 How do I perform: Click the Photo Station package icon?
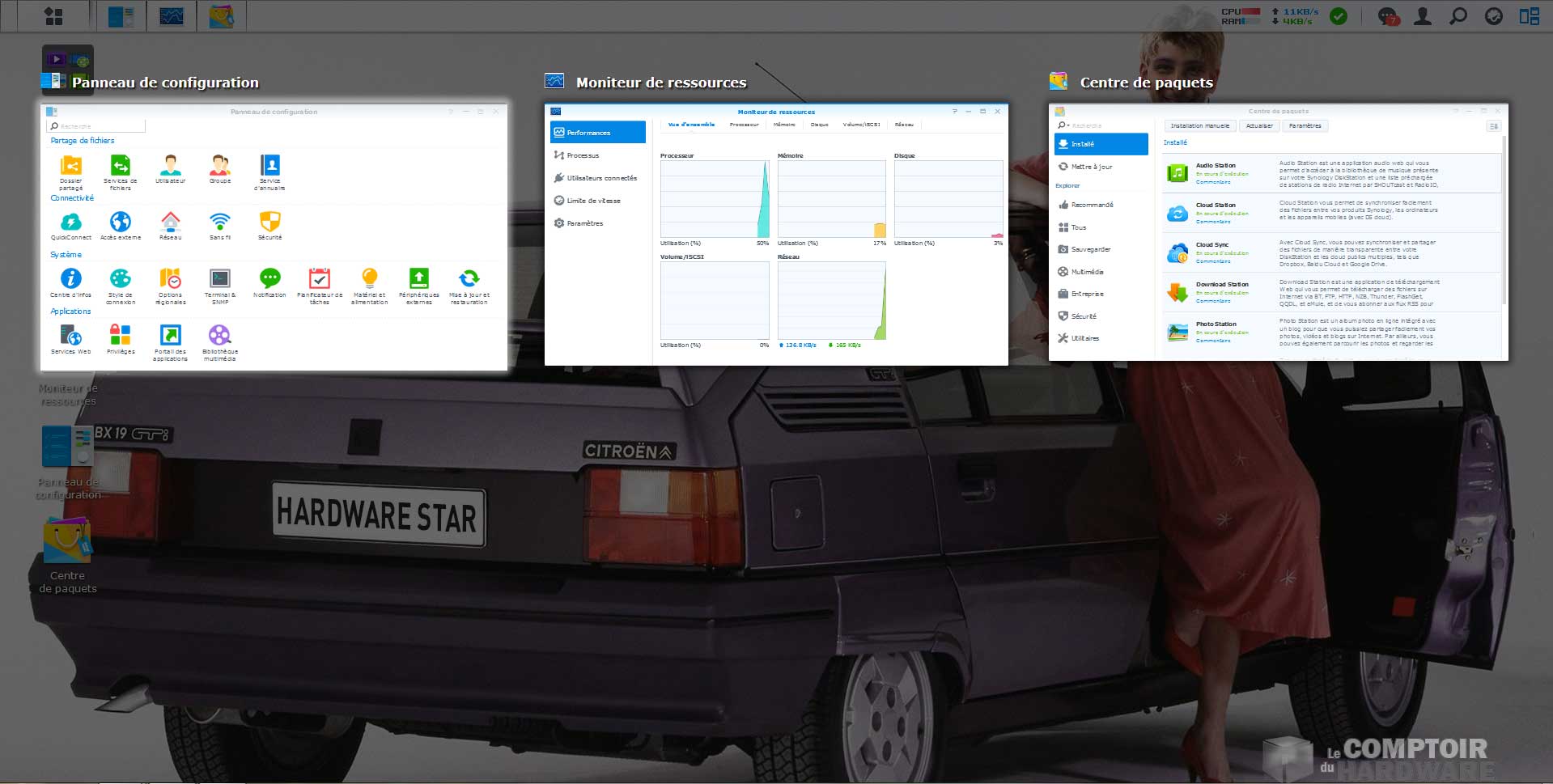click(x=1177, y=333)
